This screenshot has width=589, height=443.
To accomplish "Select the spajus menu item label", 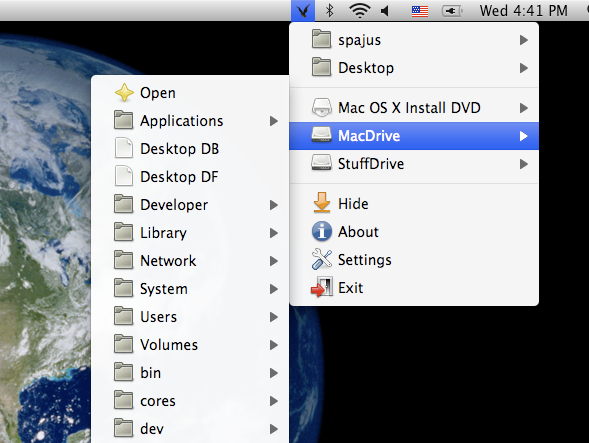I will pyautogui.click(x=359, y=41).
